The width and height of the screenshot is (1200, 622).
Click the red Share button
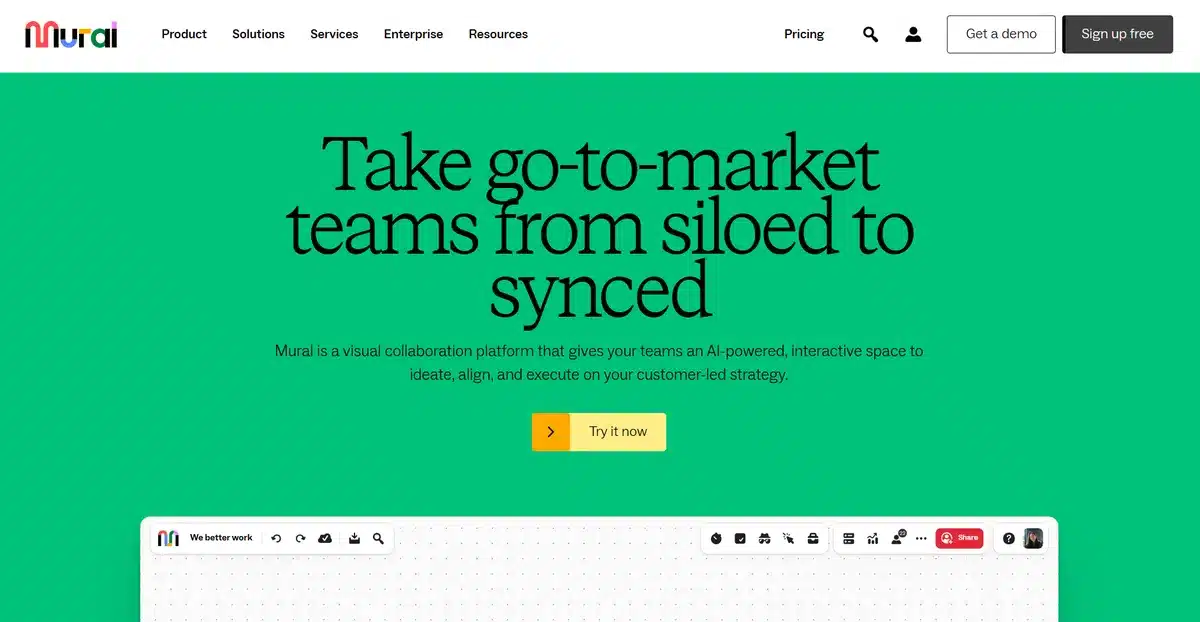(960, 538)
